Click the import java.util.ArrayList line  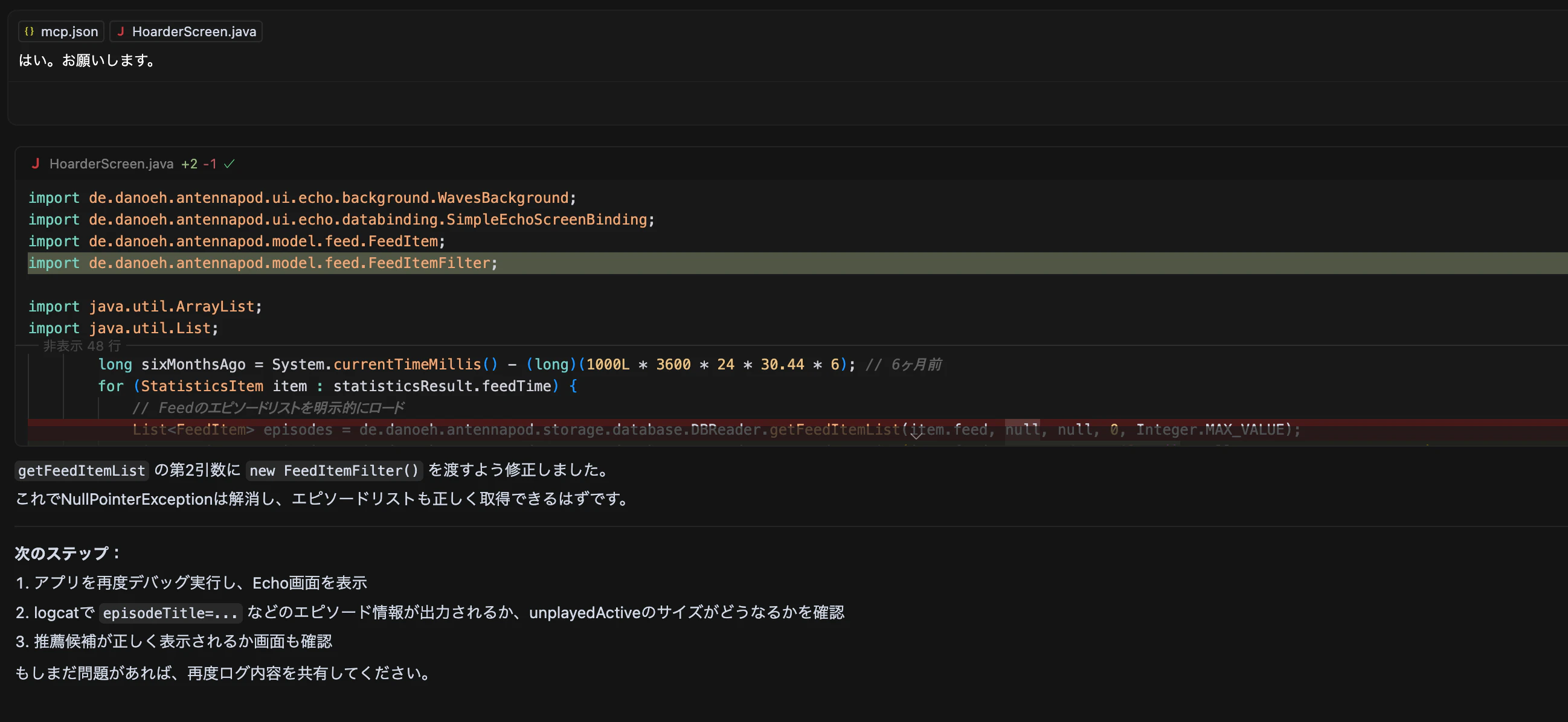(145, 307)
